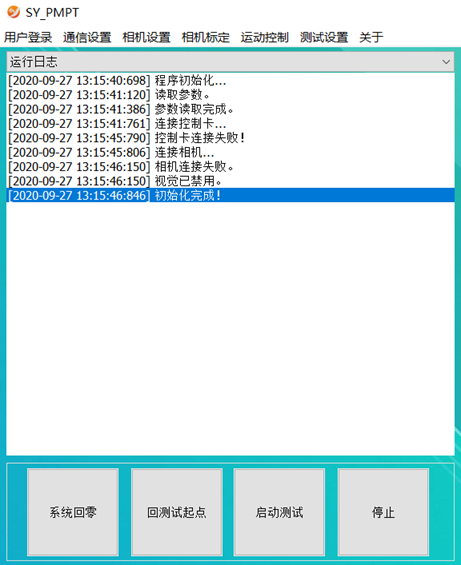Open the 用户登录 menu
The height and width of the screenshot is (565, 461).
[x=28, y=37]
